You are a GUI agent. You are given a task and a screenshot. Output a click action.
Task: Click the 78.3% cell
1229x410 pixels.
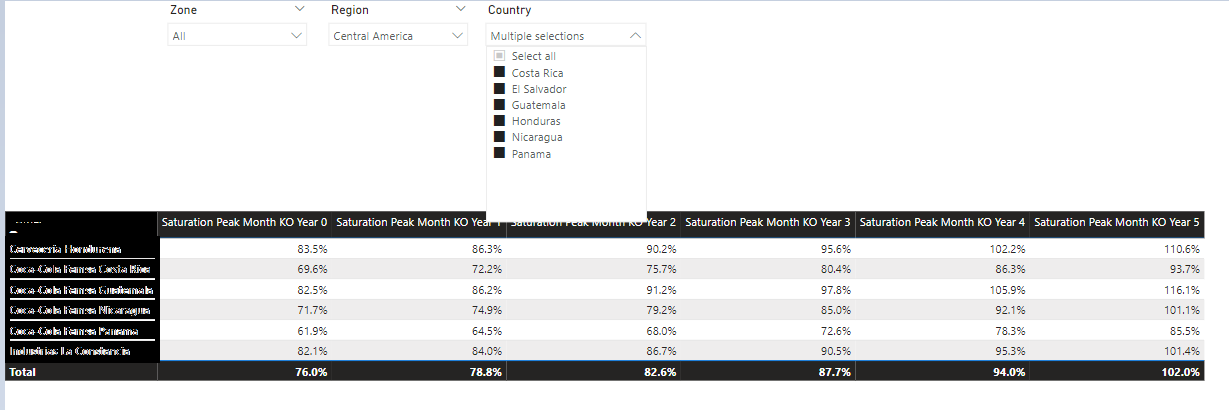[x=943, y=330]
